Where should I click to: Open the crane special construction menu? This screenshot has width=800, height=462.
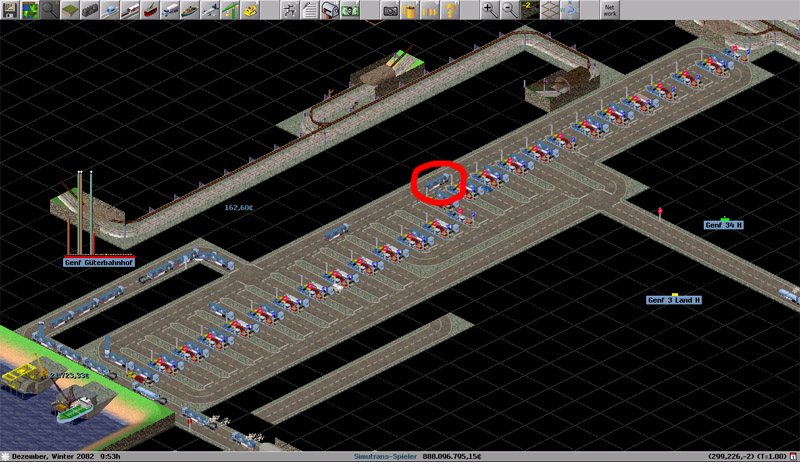pyautogui.click(x=229, y=11)
